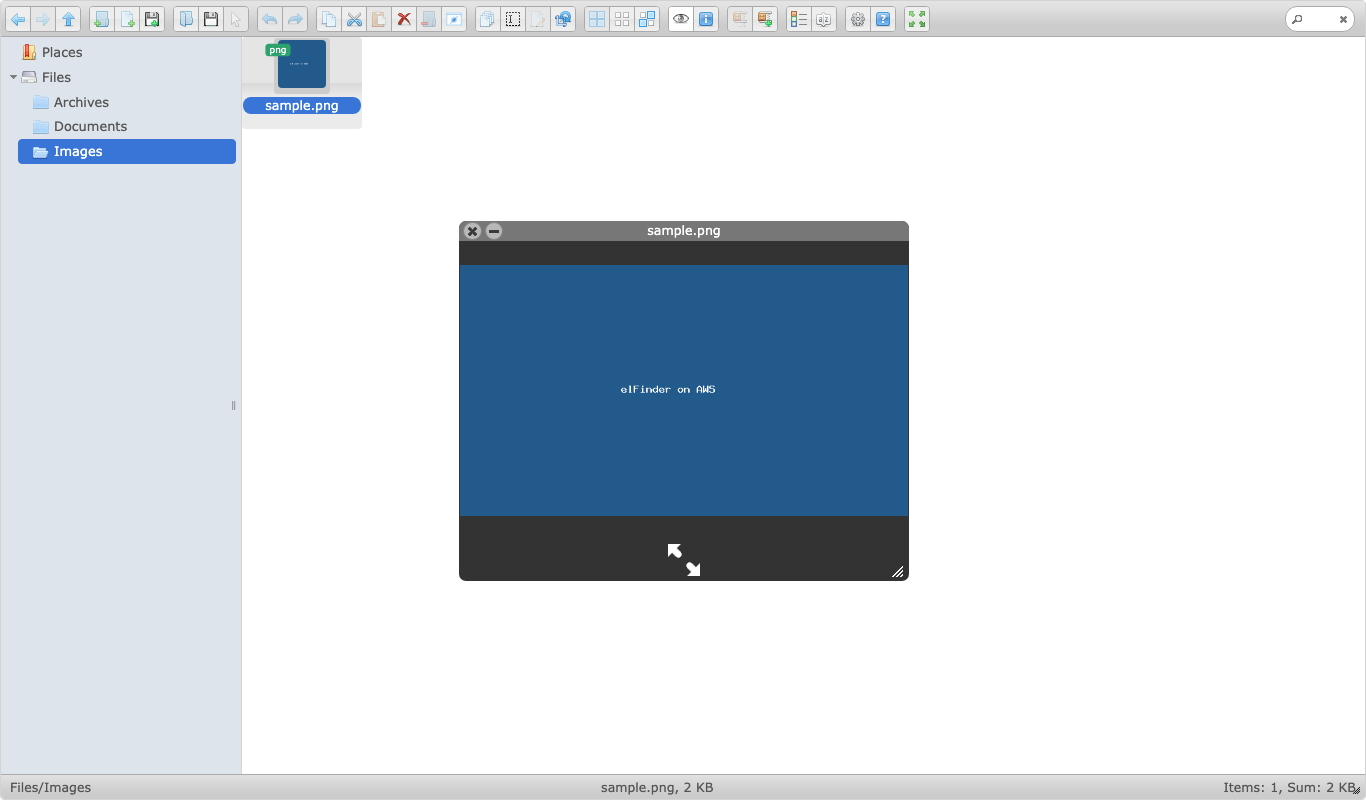Download sample.png using the floppy disk icon
The image size is (1366, 800).
211,19
